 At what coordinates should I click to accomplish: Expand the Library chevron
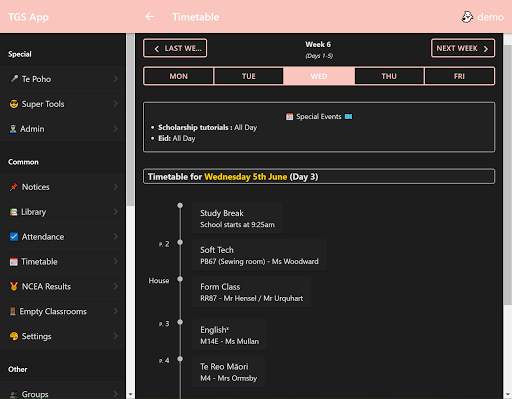(115, 212)
